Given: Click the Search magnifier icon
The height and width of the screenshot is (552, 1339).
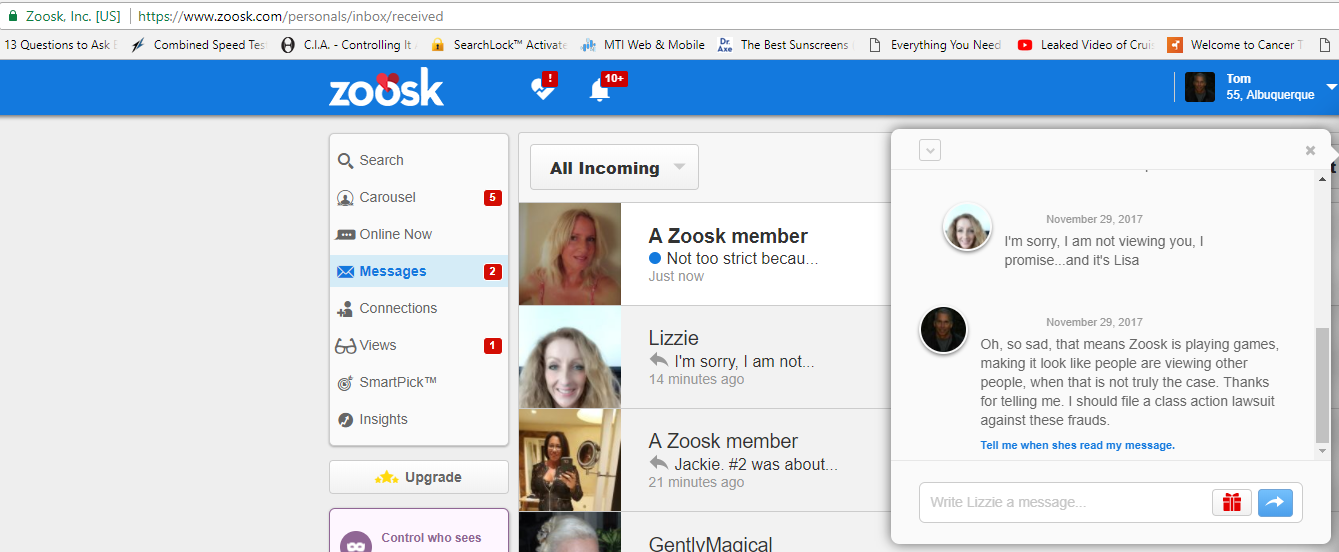Looking at the screenshot, I should pos(345,161).
